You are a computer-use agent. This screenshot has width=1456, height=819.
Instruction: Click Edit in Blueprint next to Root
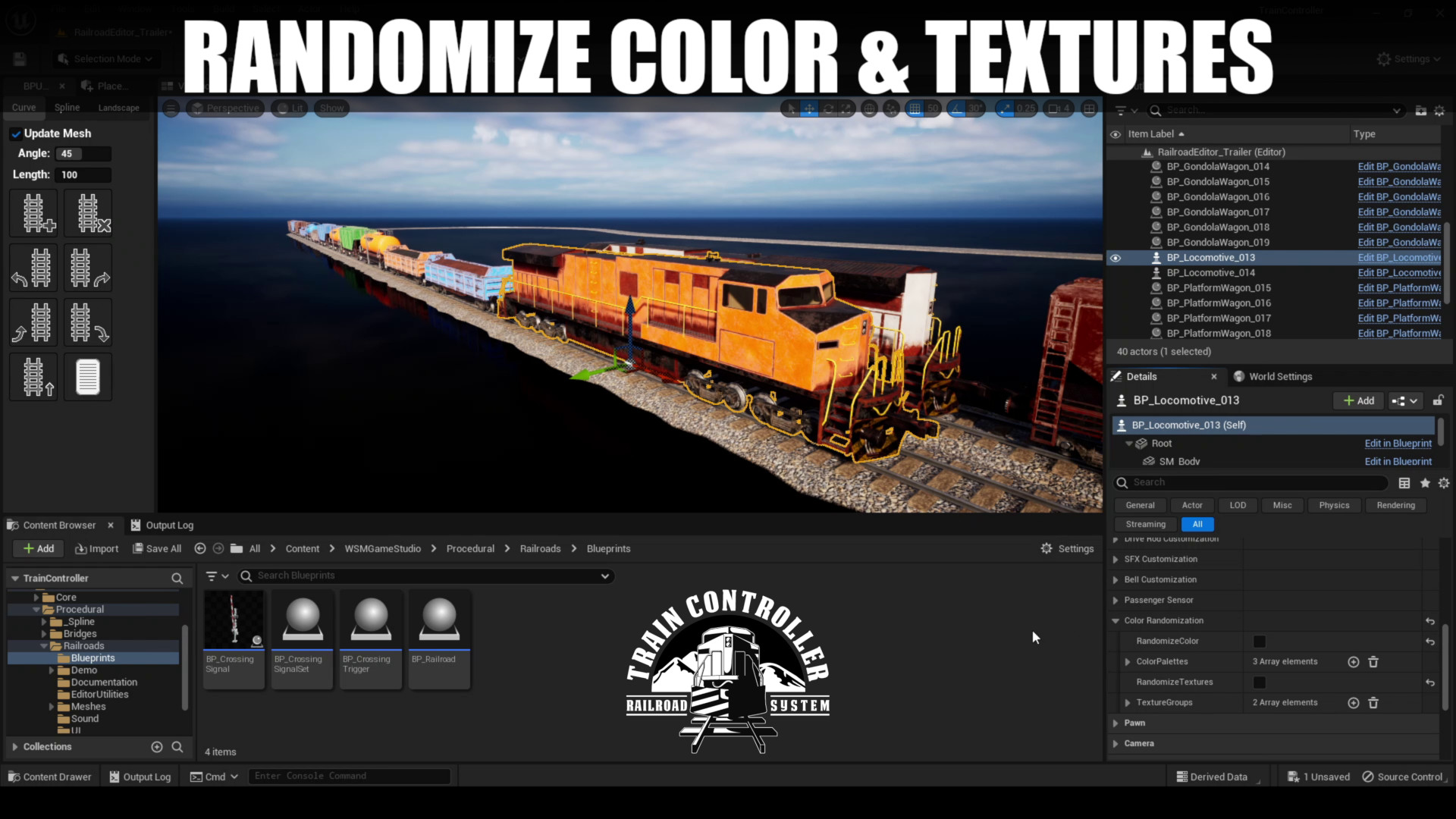[x=1398, y=444]
